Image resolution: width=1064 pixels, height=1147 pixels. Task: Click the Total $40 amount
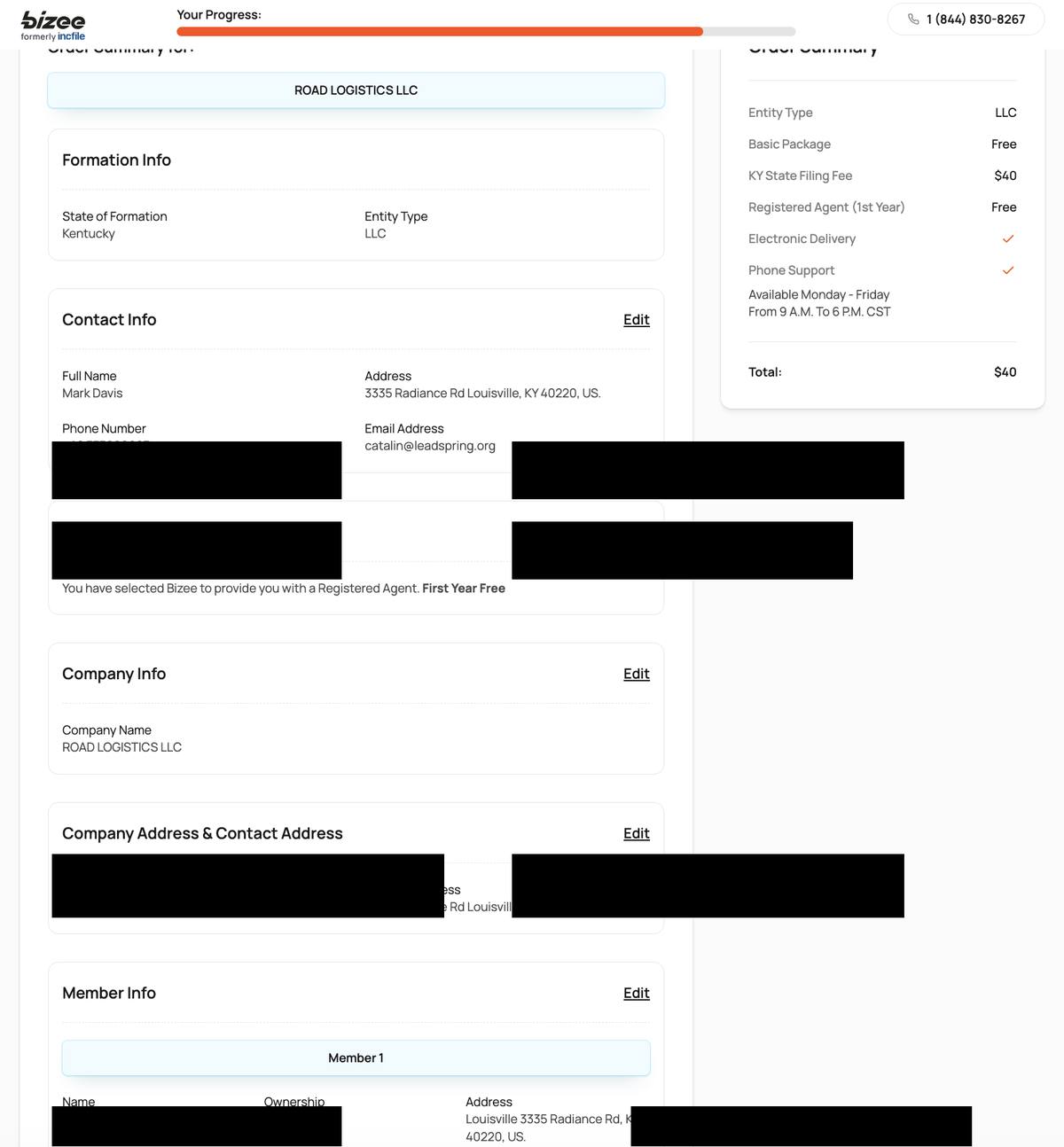[1005, 372]
